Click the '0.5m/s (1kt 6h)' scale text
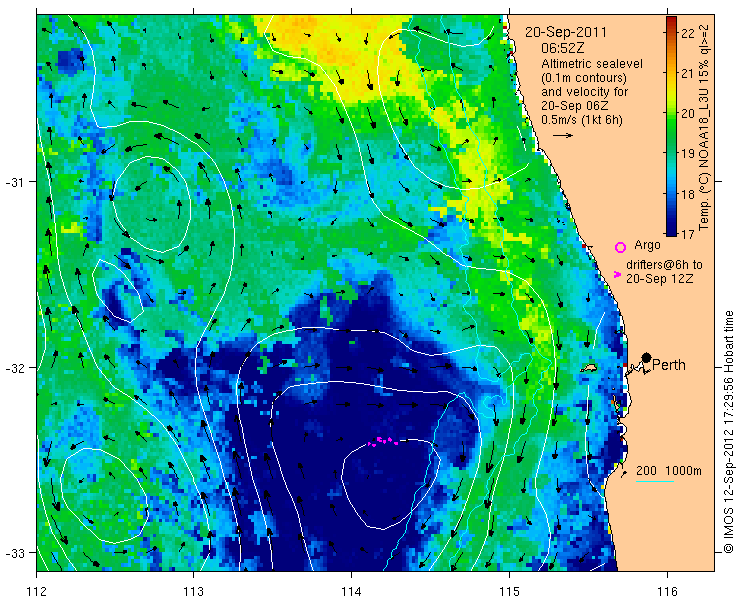Image resolution: width=740 pixels, height=600 pixels. pyautogui.click(x=582, y=120)
